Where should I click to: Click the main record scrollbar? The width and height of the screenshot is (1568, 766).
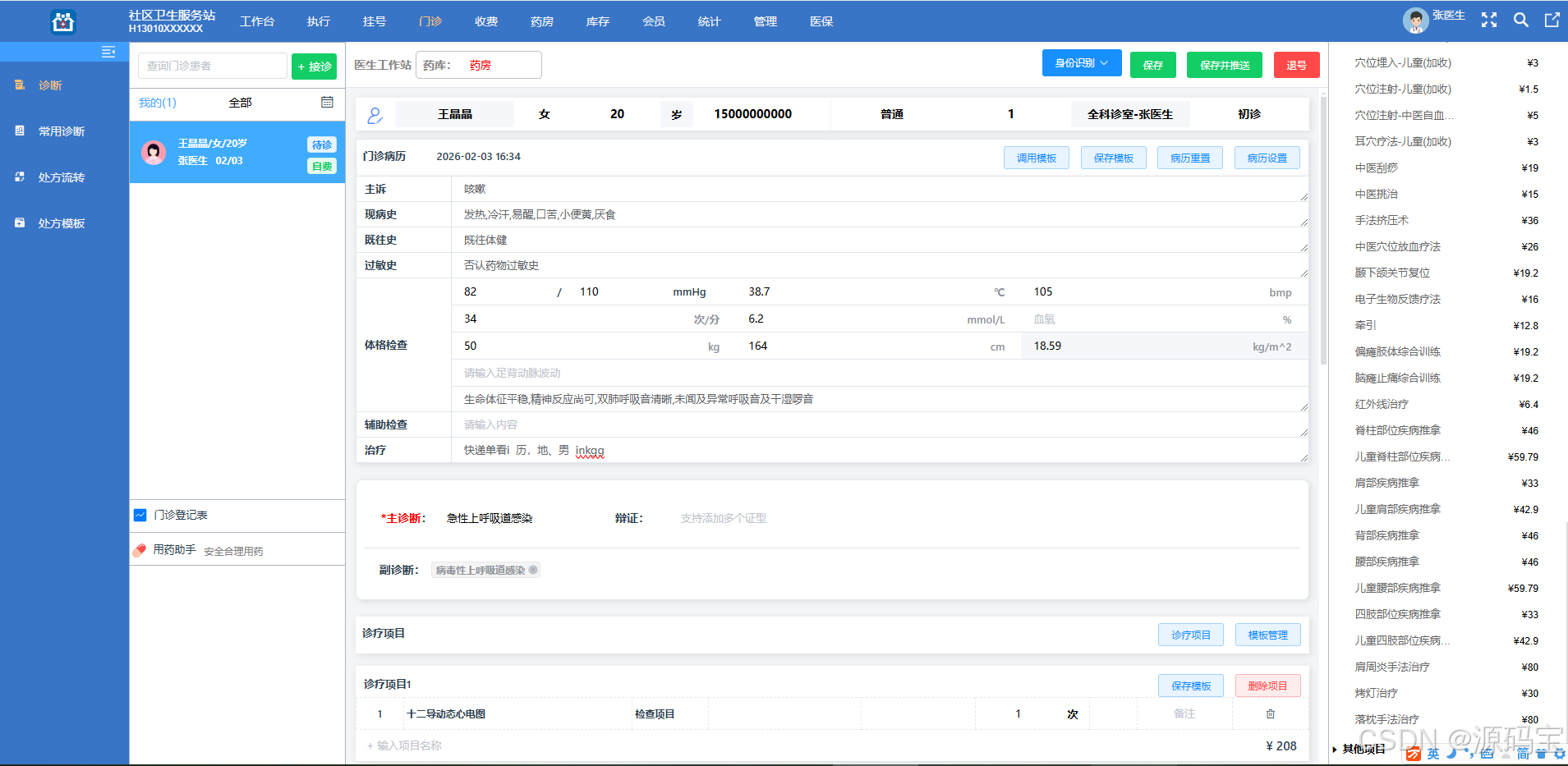click(x=1323, y=230)
